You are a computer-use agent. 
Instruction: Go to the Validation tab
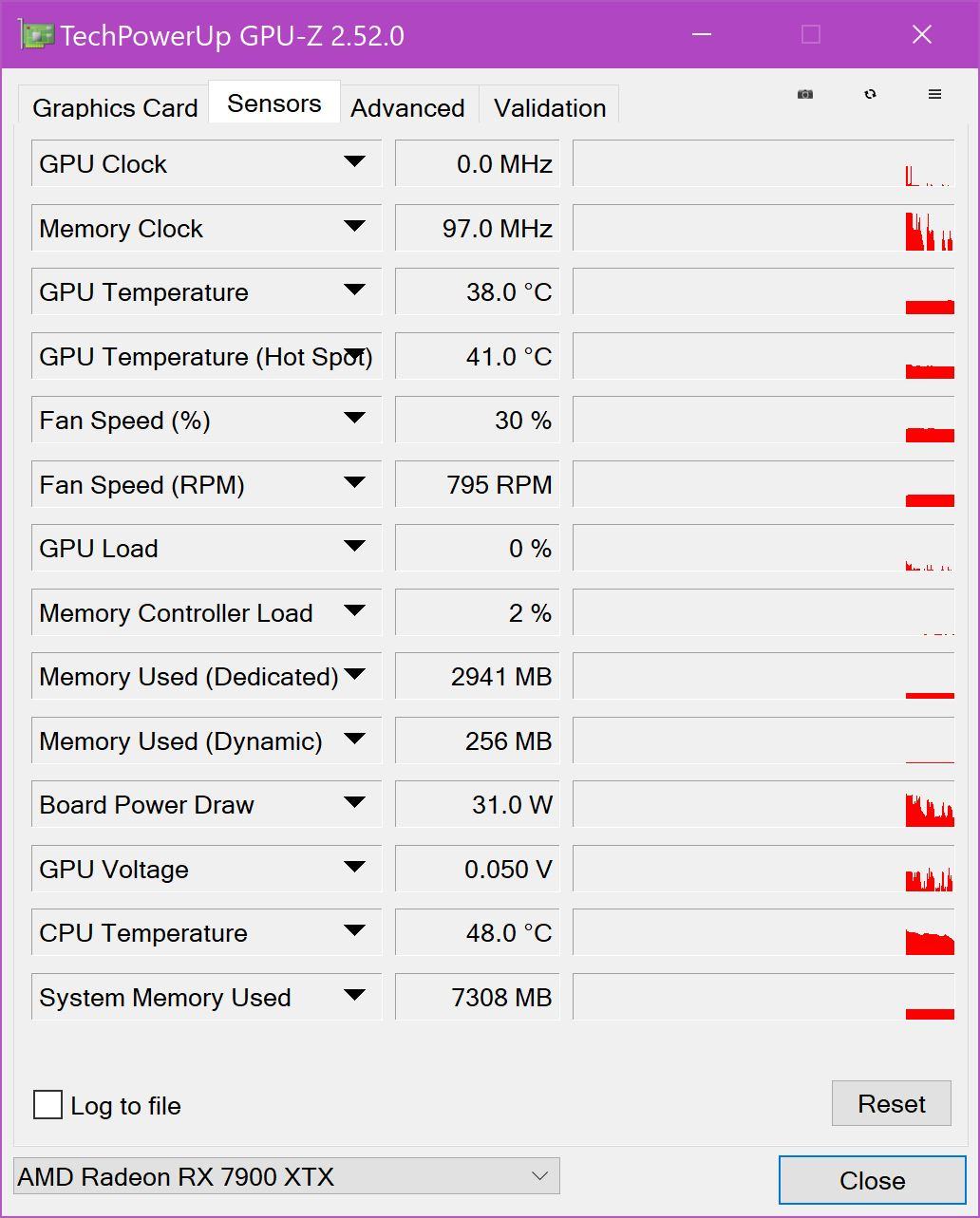point(550,107)
